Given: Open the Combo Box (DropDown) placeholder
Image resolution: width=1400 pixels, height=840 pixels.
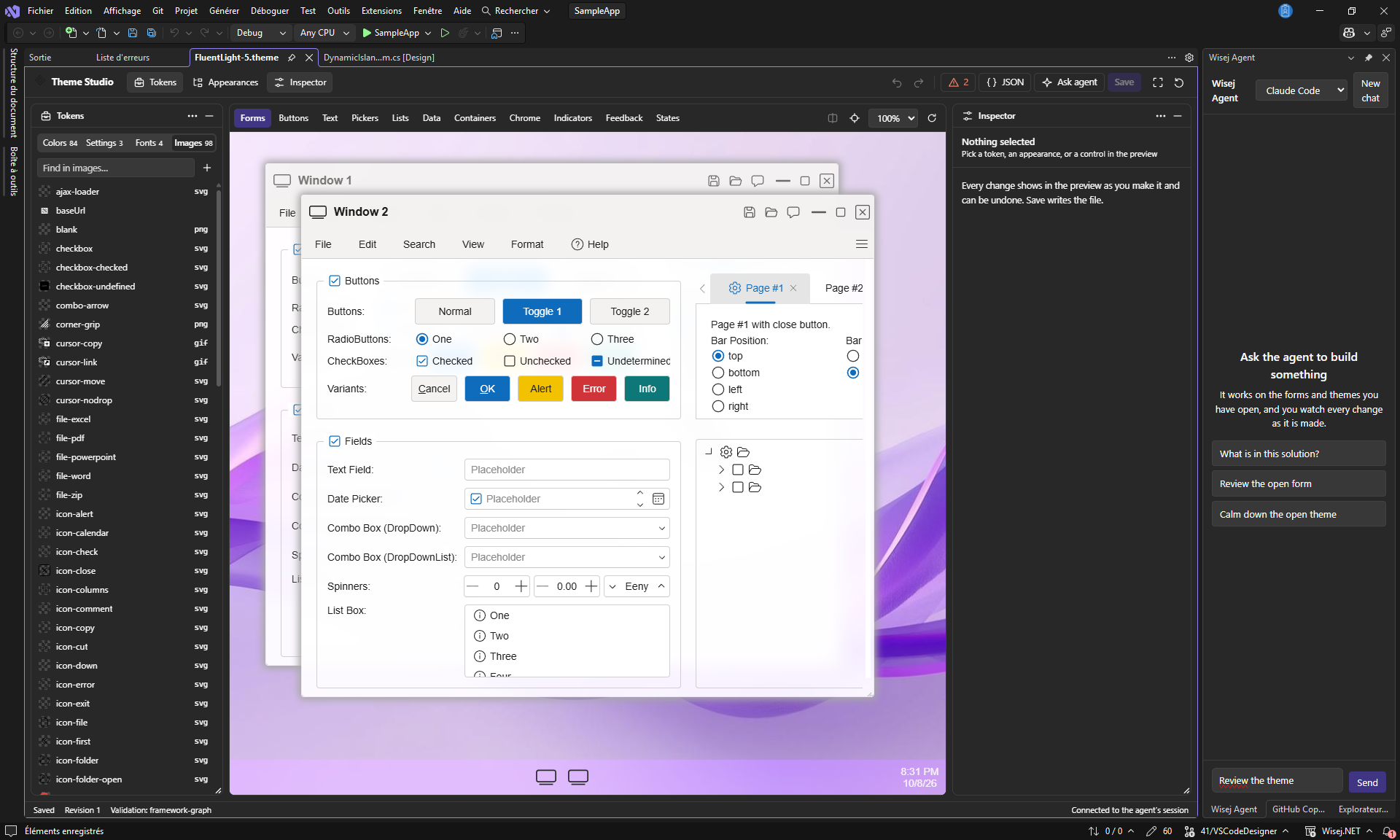Looking at the screenshot, I should point(567,528).
